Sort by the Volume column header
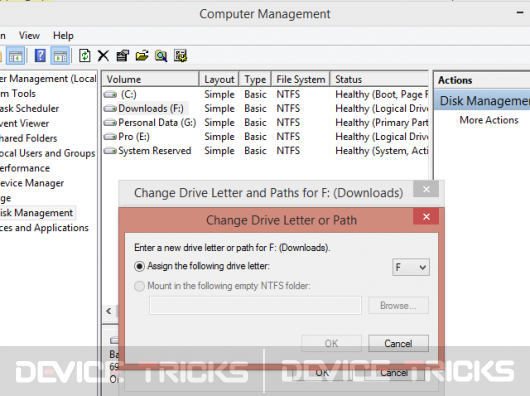Image resolution: width=530 pixels, height=396 pixels. (150, 79)
